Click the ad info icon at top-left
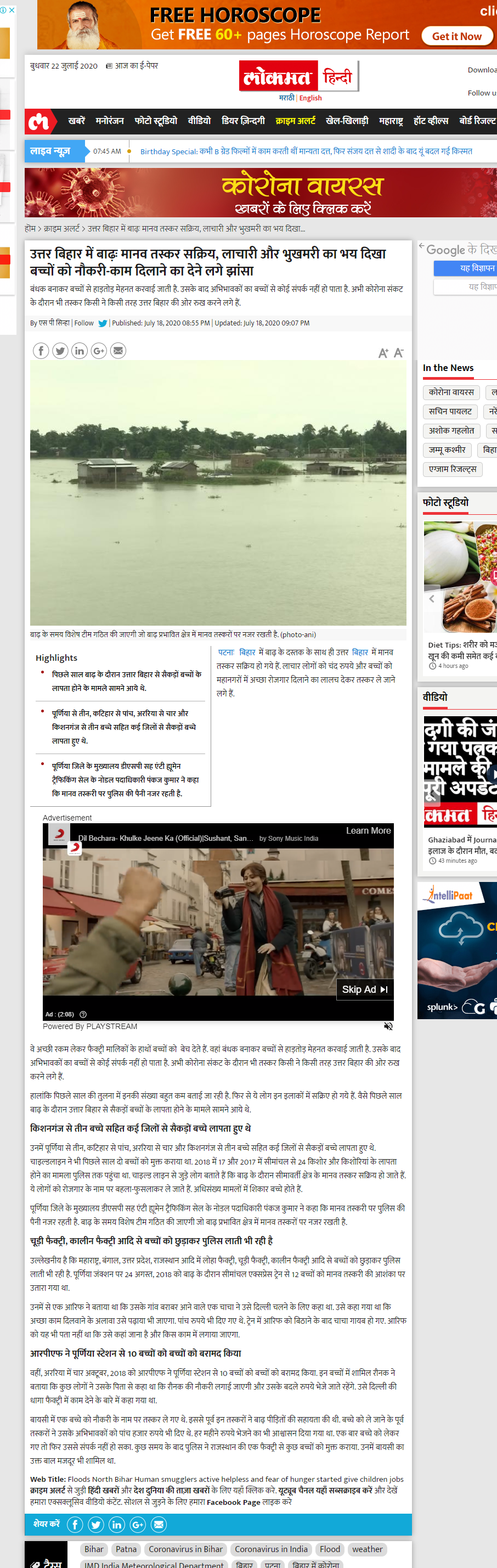The width and height of the screenshot is (497, 1568). click(x=4, y=10)
